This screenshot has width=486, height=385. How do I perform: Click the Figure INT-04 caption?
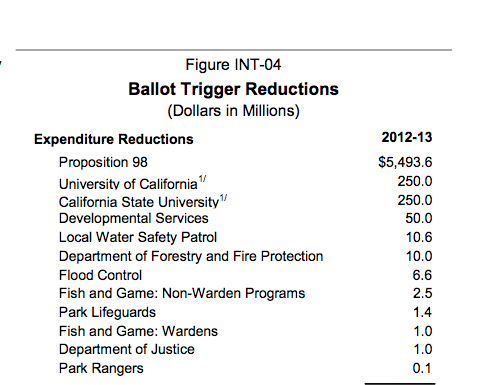click(233, 65)
